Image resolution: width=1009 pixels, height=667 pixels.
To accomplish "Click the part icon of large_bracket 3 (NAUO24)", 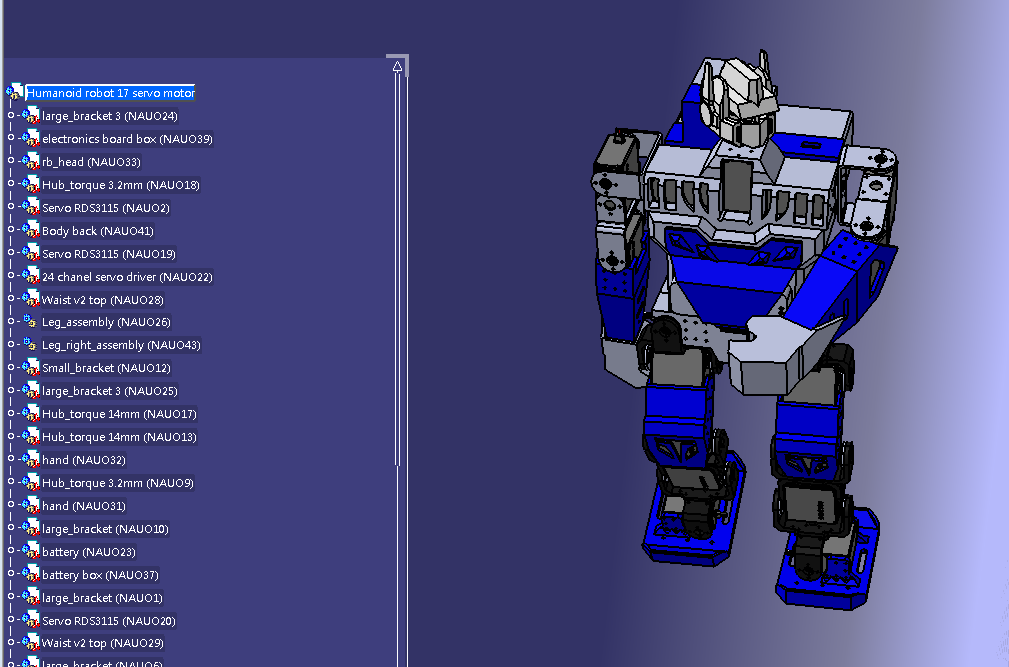I will tap(30, 116).
